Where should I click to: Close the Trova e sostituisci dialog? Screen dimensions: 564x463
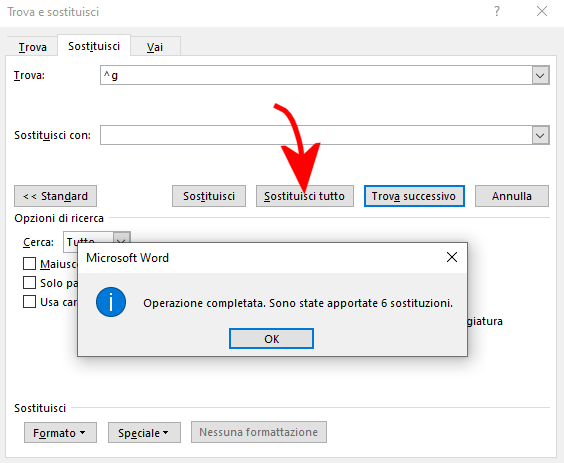tap(542, 12)
